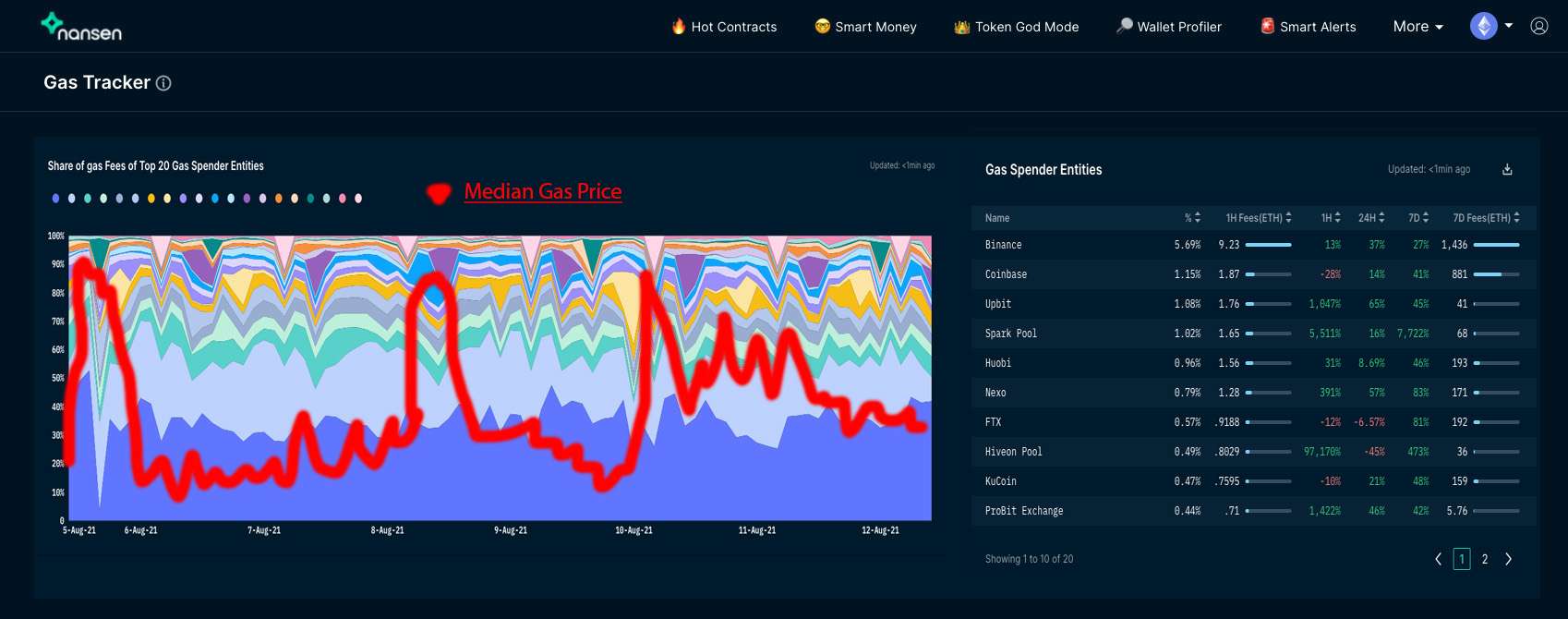Click Binance 5.69% share value
The height and width of the screenshot is (619, 1568).
[1188, 245]
